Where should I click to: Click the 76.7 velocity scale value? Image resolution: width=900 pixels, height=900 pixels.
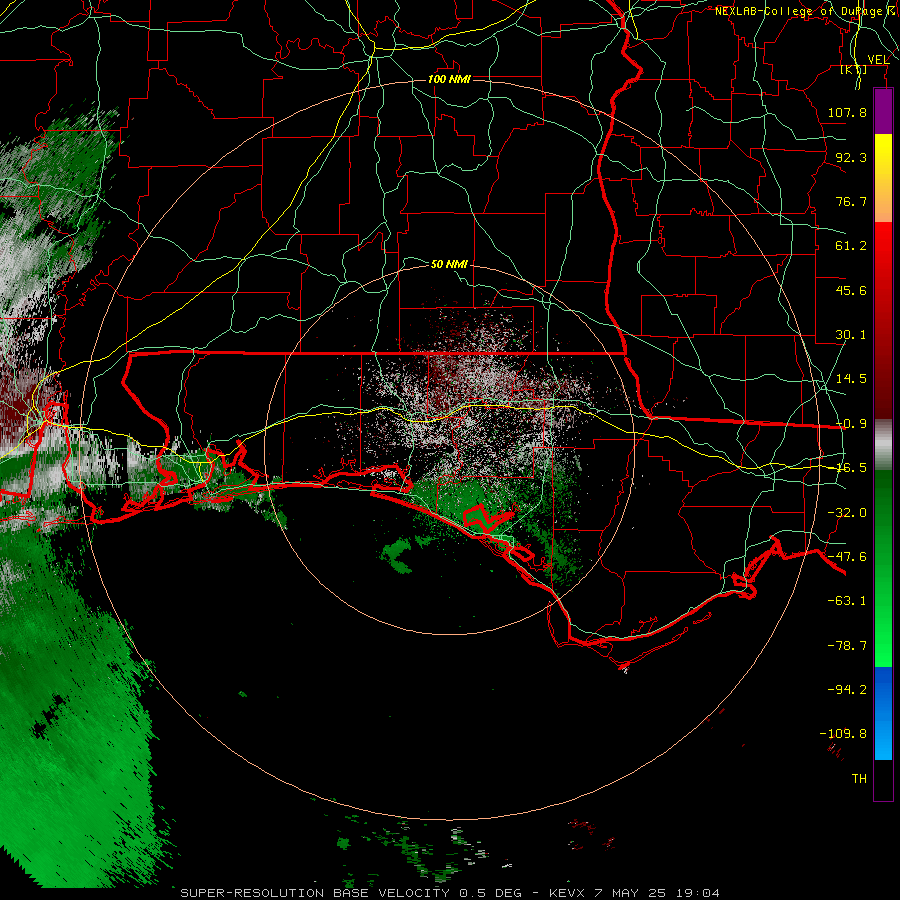(x=851, y=201)
